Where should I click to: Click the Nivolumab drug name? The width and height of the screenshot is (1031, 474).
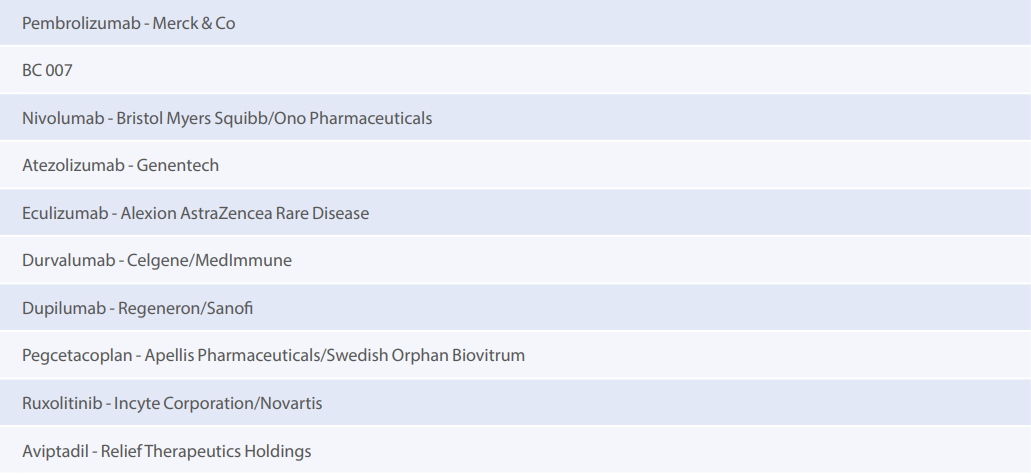63,118
